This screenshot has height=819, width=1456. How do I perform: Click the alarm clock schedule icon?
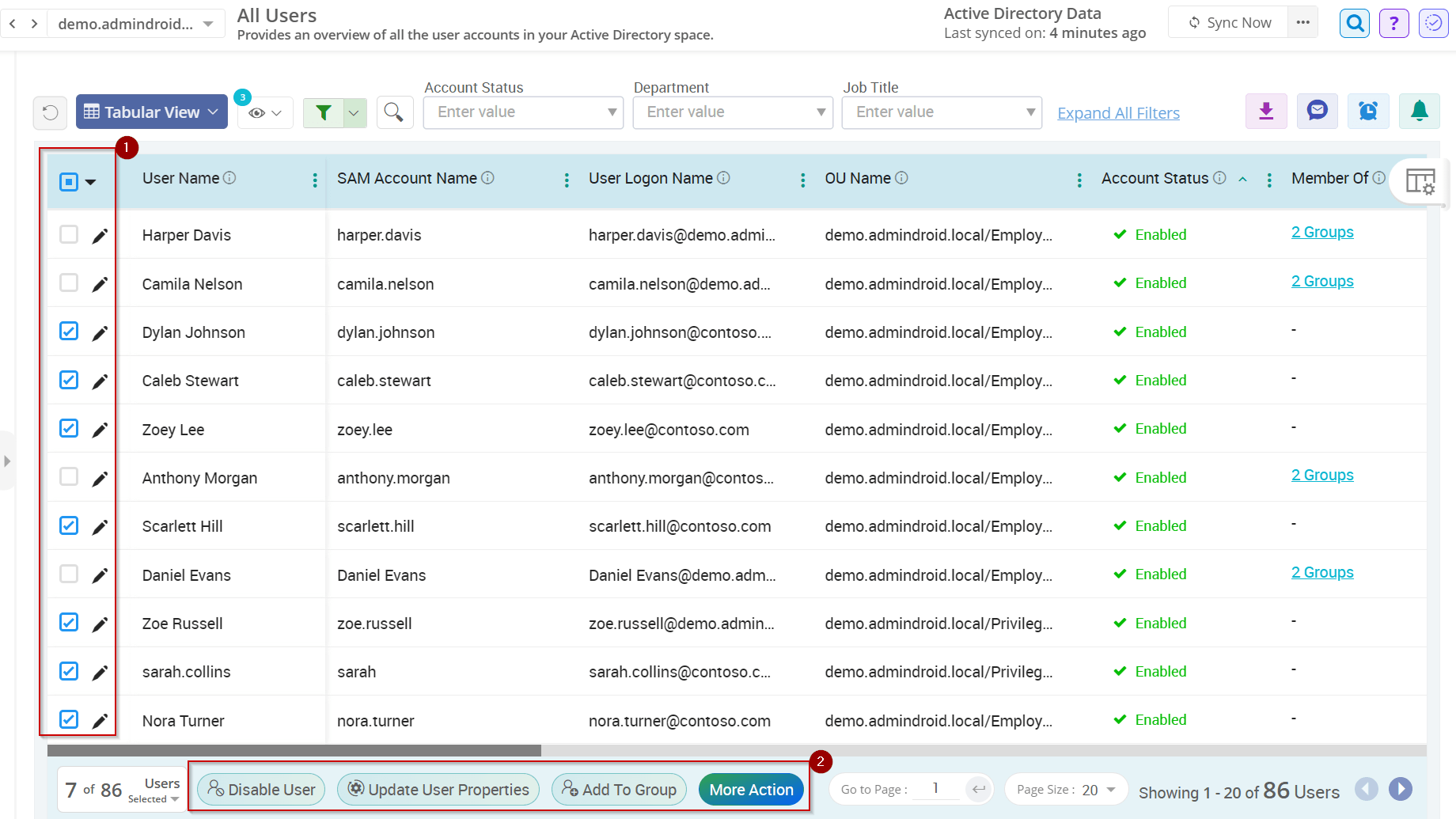coord(1368,111)
